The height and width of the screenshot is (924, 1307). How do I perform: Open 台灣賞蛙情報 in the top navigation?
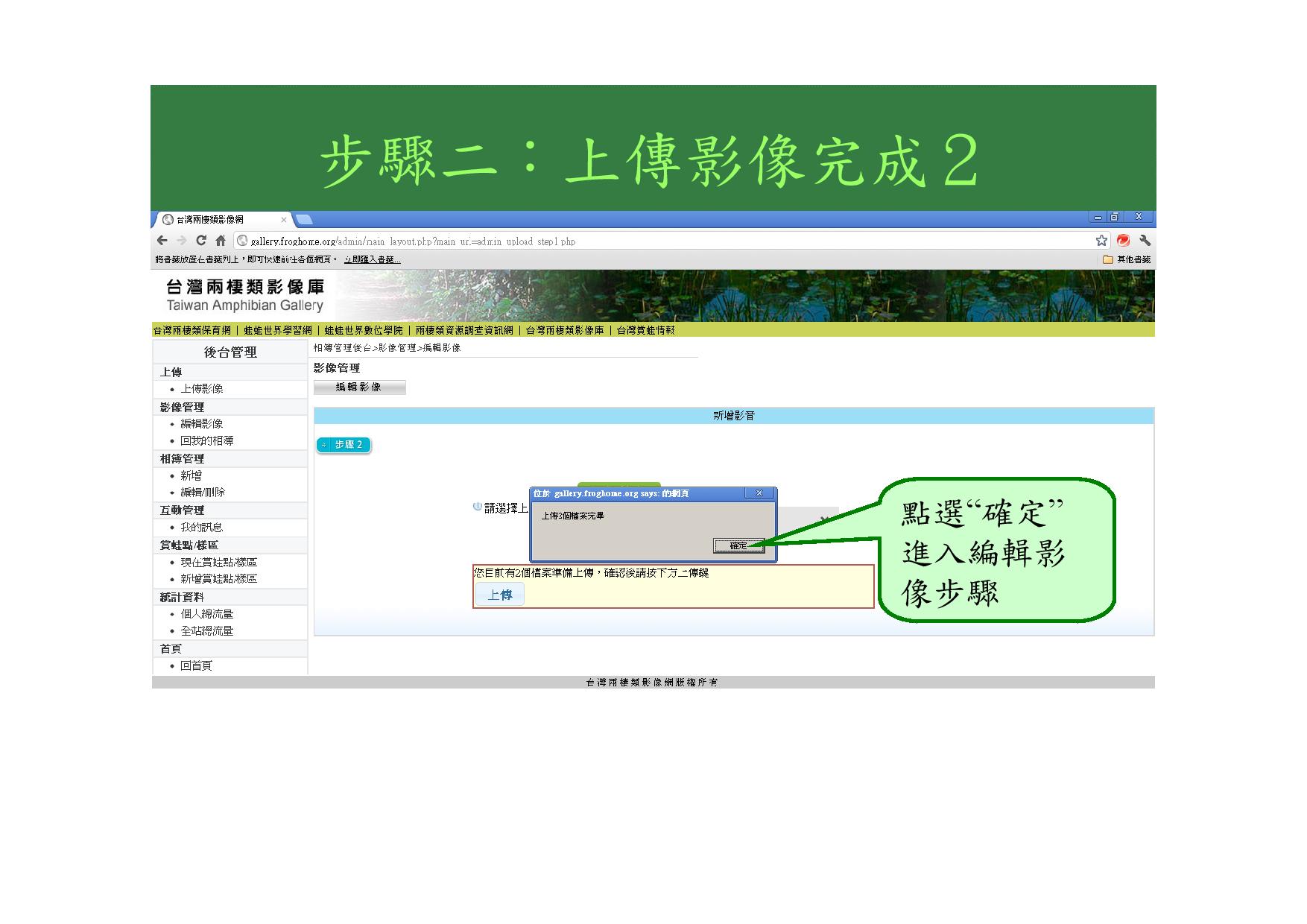tap(646, 330)
